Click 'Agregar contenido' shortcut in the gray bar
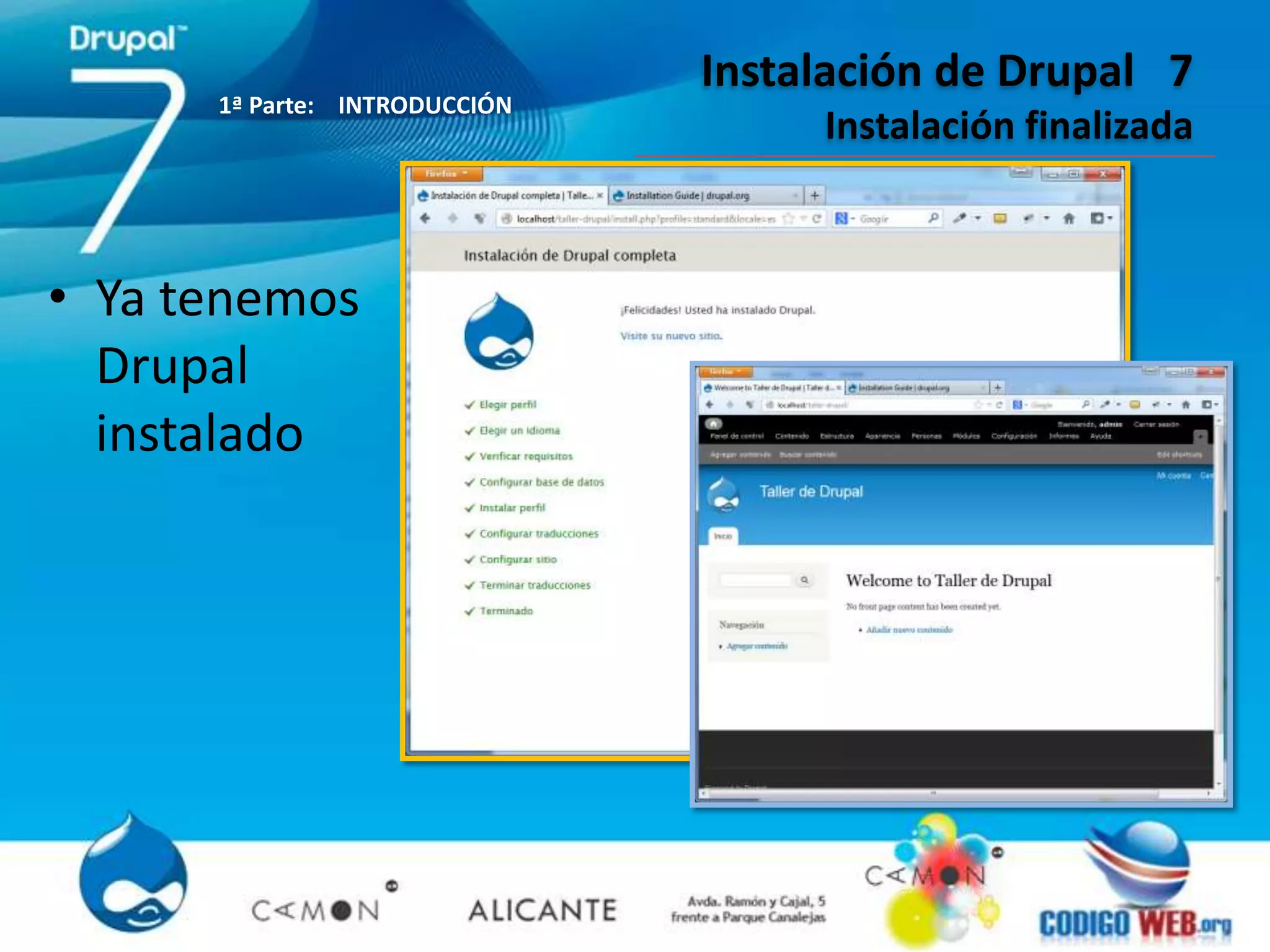This screenshot has height=952, width=1270. coord(740,455)
